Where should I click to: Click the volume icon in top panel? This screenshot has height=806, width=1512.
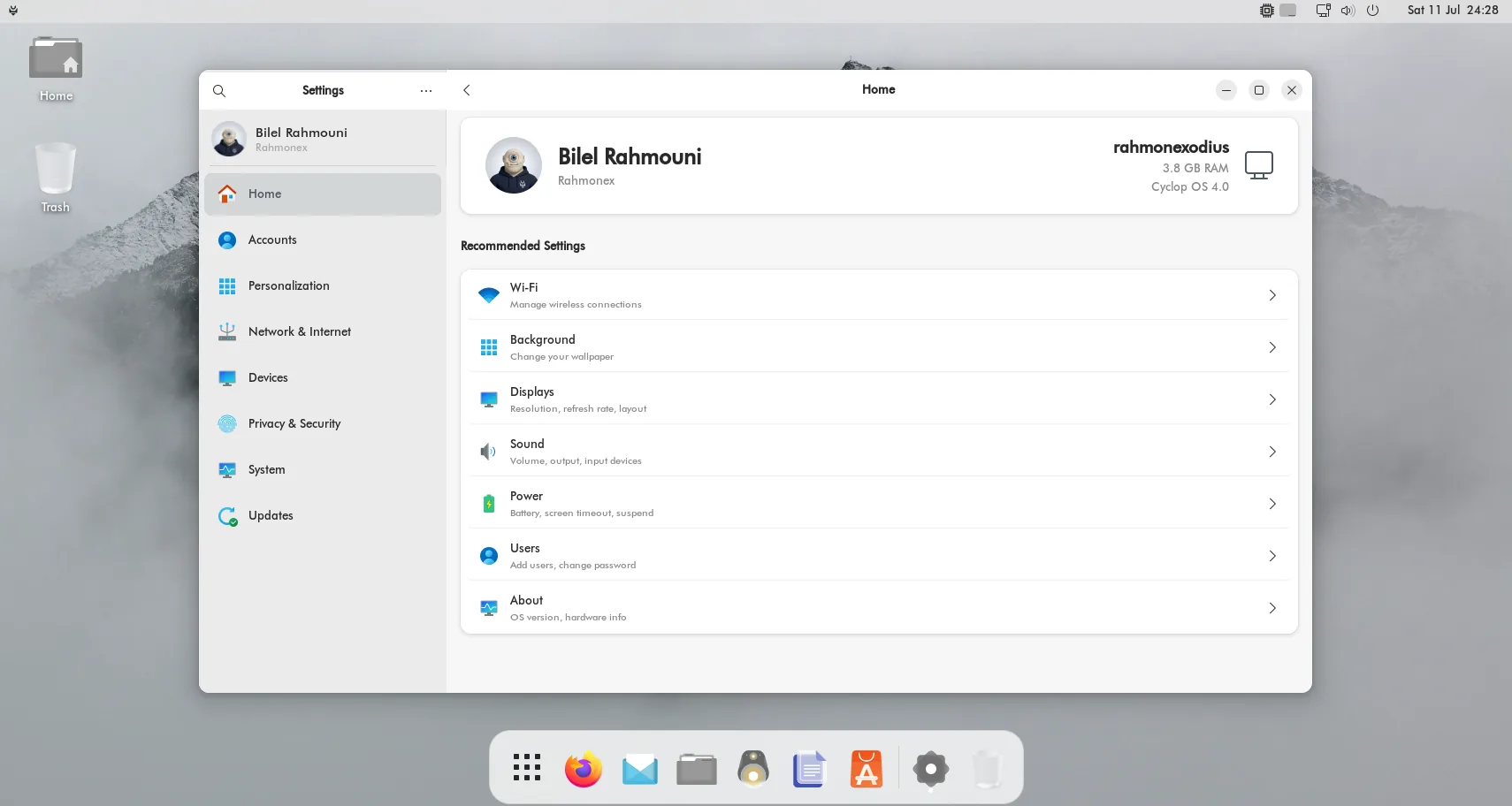click(x=1348, y=11)
